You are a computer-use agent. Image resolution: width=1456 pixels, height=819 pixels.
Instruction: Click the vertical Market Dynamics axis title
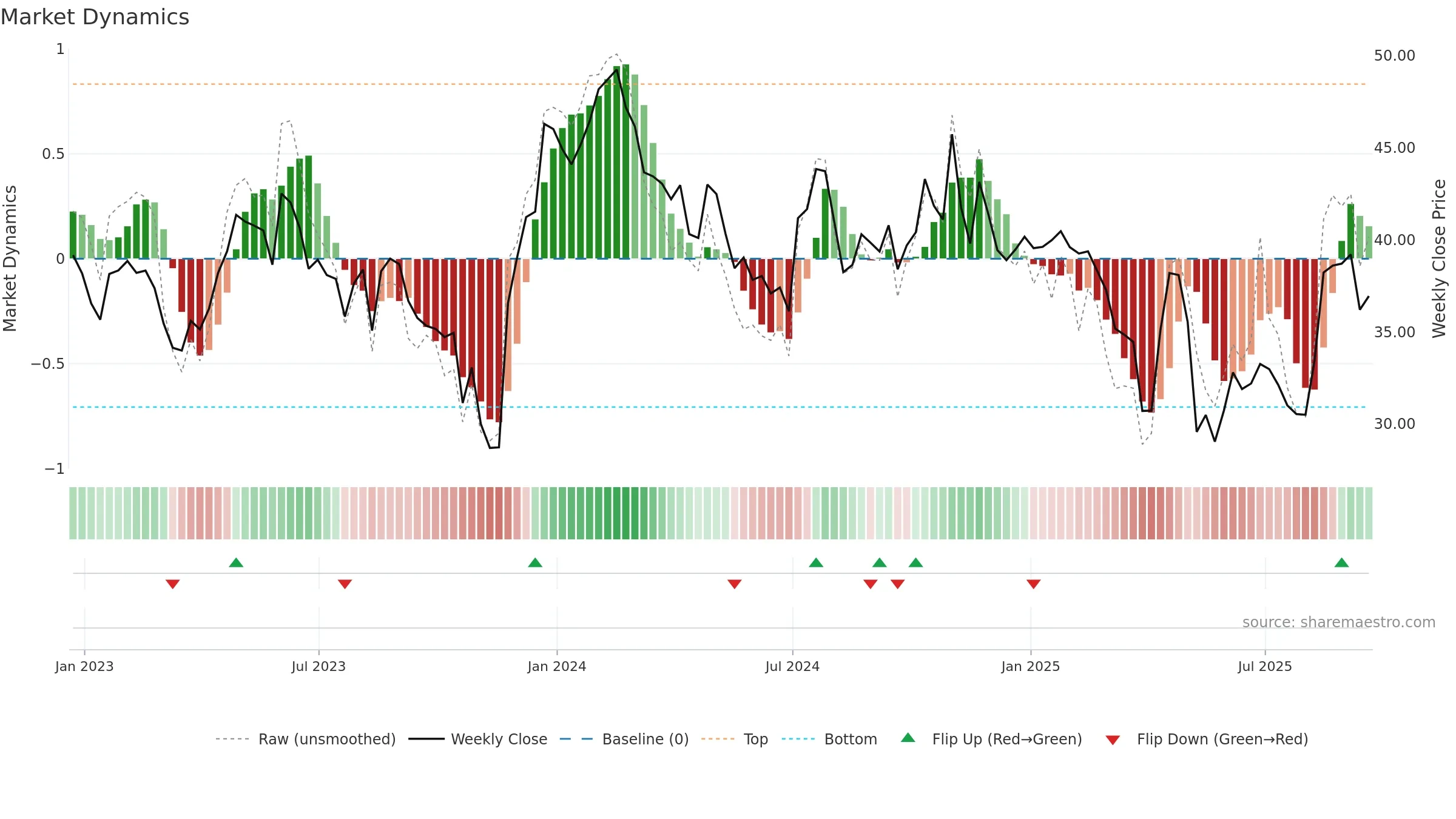click(x=10, y=258)
